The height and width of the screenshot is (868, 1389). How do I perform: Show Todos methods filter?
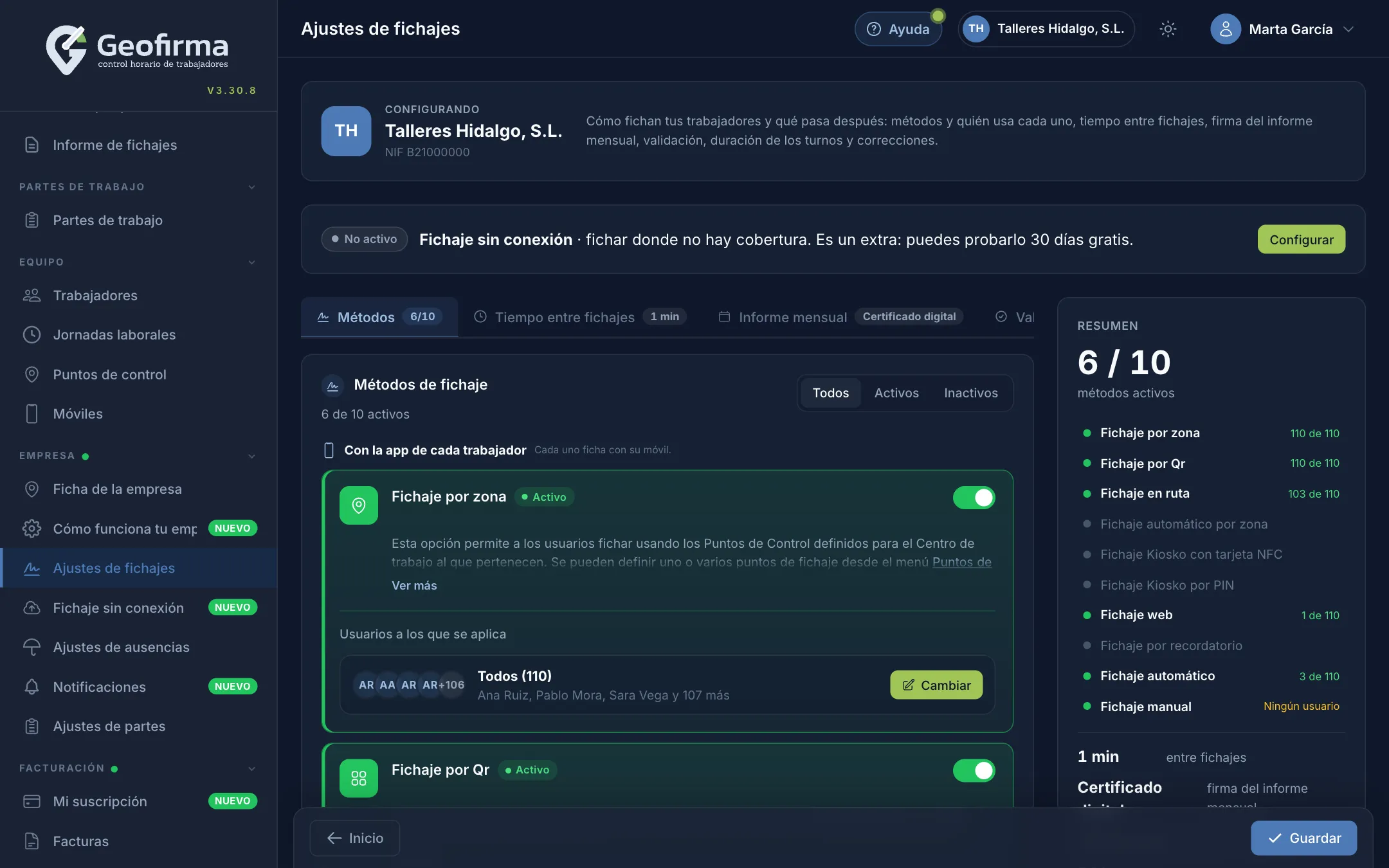pyautogui.click(x=831, y=393)
